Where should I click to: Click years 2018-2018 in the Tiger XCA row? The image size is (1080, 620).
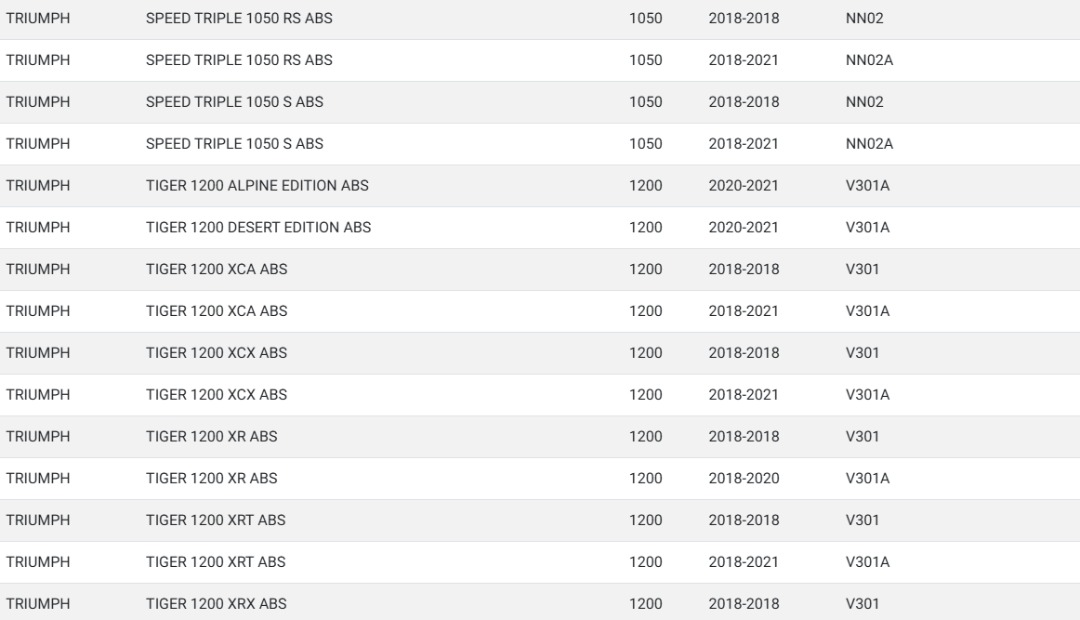tap(744, 269)
